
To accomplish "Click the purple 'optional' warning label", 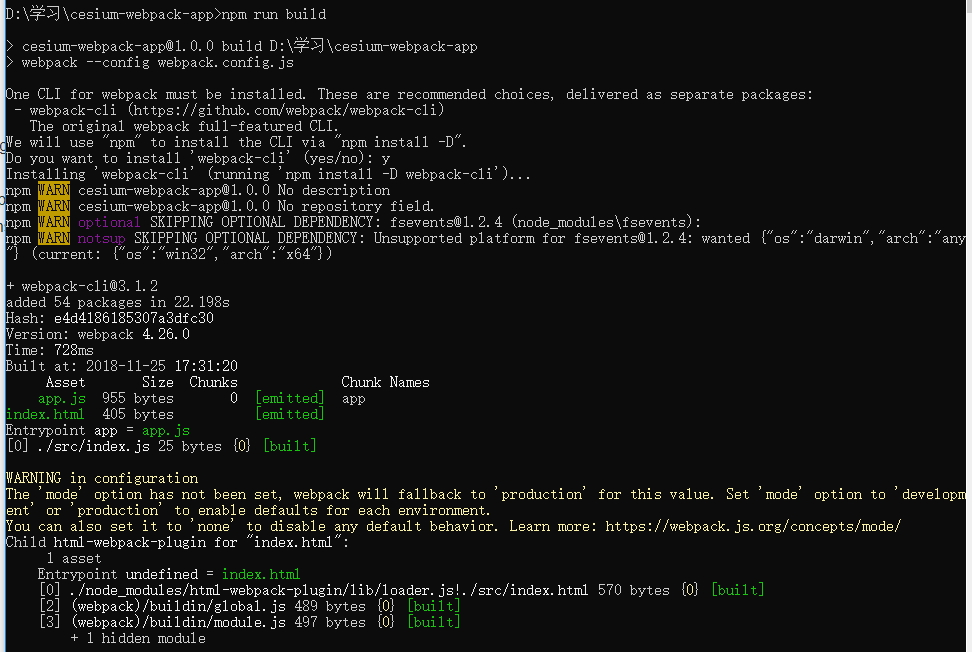I will [x=109, y=222].
